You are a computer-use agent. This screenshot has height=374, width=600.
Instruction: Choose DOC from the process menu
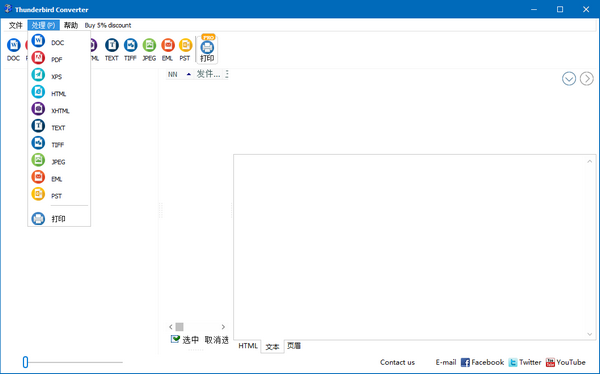[59, 41]
